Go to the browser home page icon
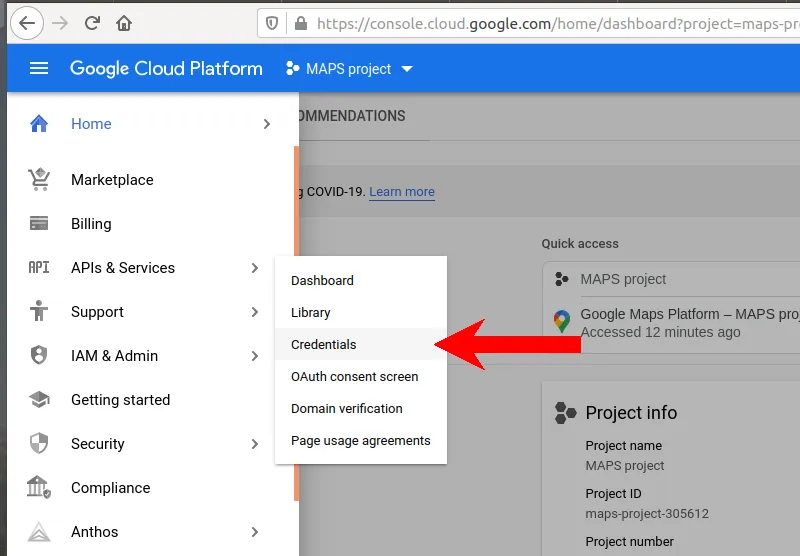The width and height of the screenshot is (800, 556). pyautogui.click(x=124, y=23)
